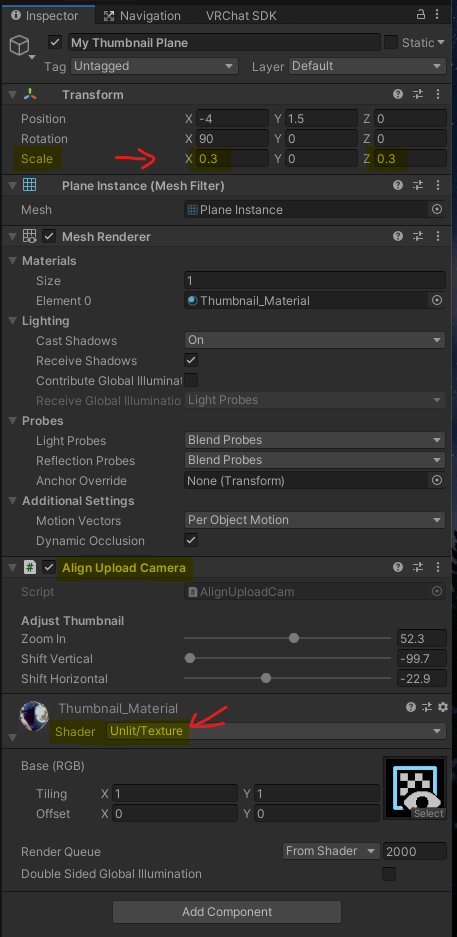Collapse the Transform component foldout
The image size is (457, 937).
click(13, 95)
